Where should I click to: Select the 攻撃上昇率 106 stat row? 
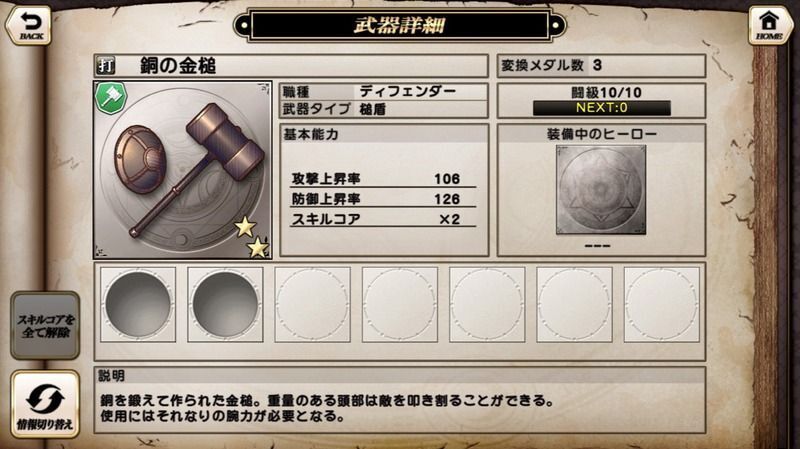tap(383, 179)
